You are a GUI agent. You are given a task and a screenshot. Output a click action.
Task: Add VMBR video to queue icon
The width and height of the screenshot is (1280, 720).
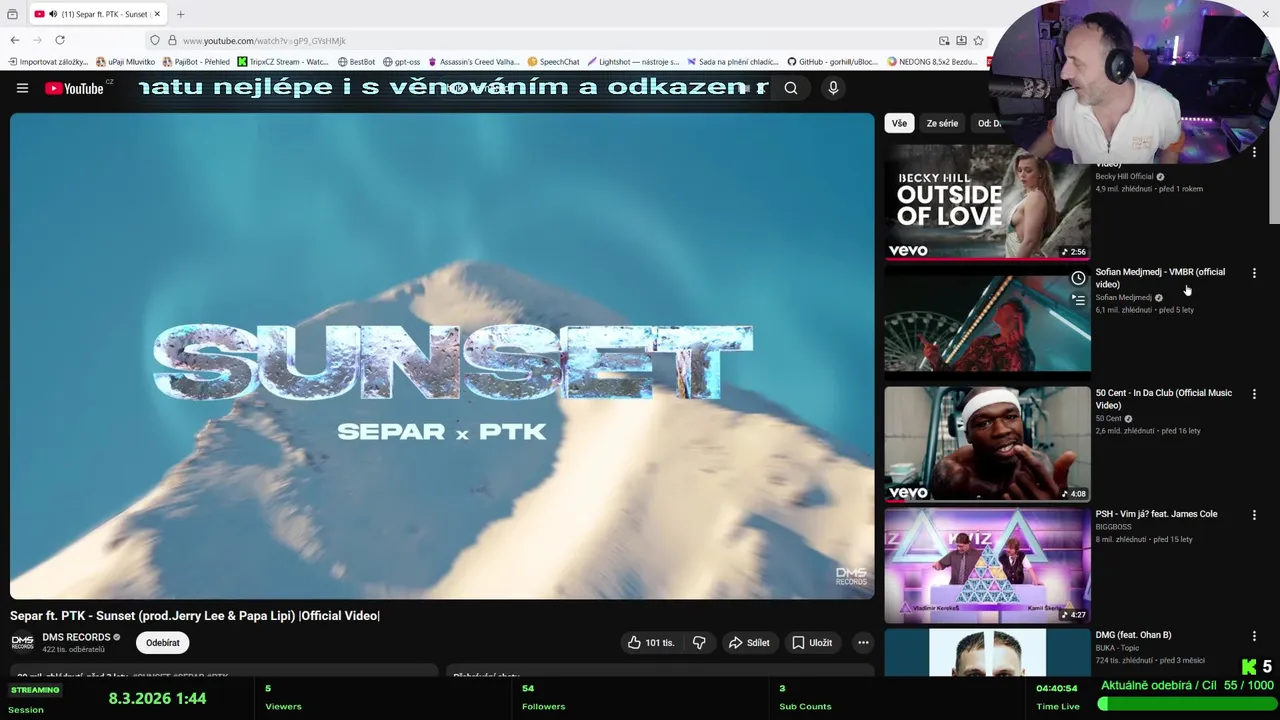[1078, 299]
